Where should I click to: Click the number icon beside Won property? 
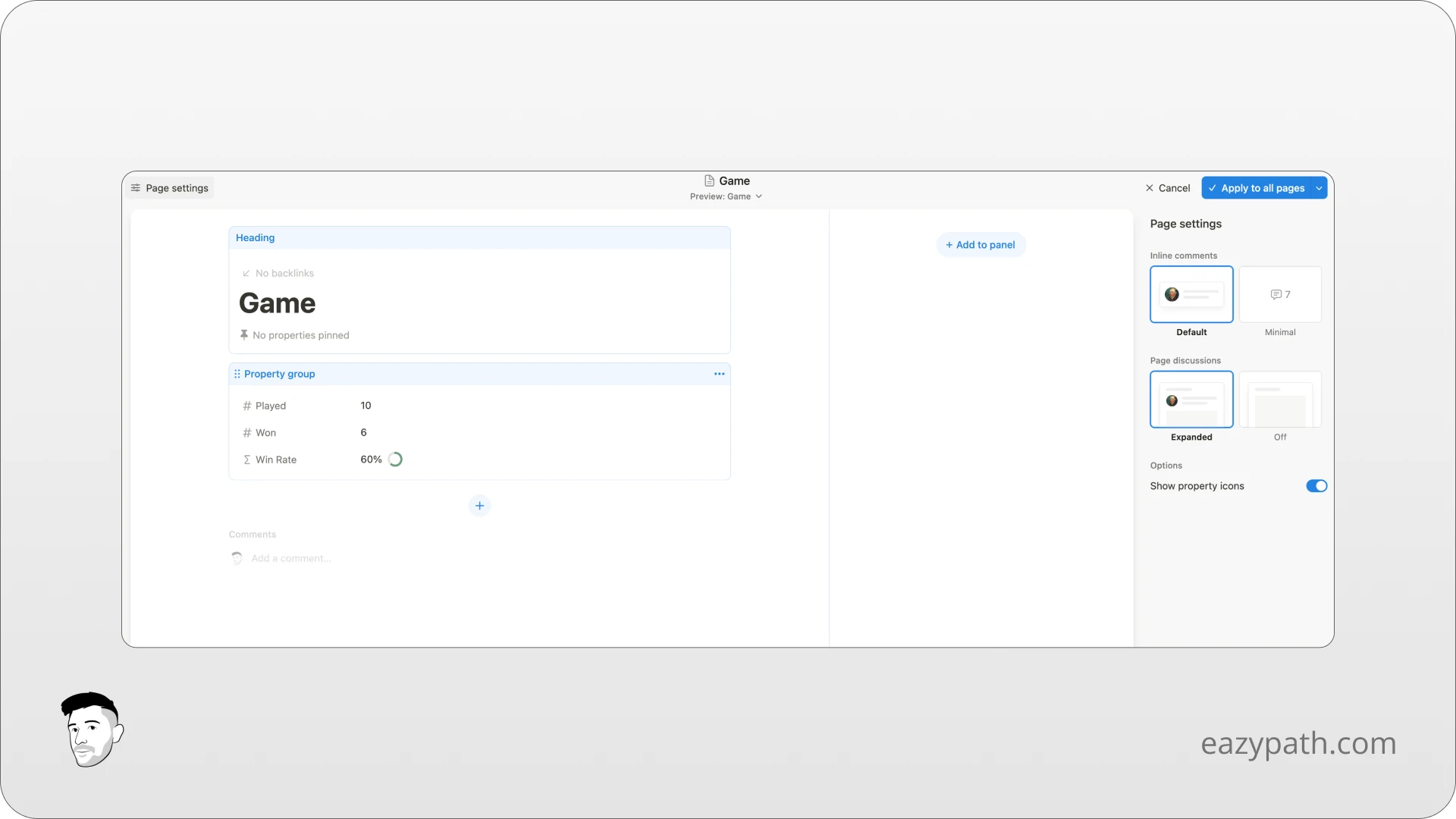point(246,432)
